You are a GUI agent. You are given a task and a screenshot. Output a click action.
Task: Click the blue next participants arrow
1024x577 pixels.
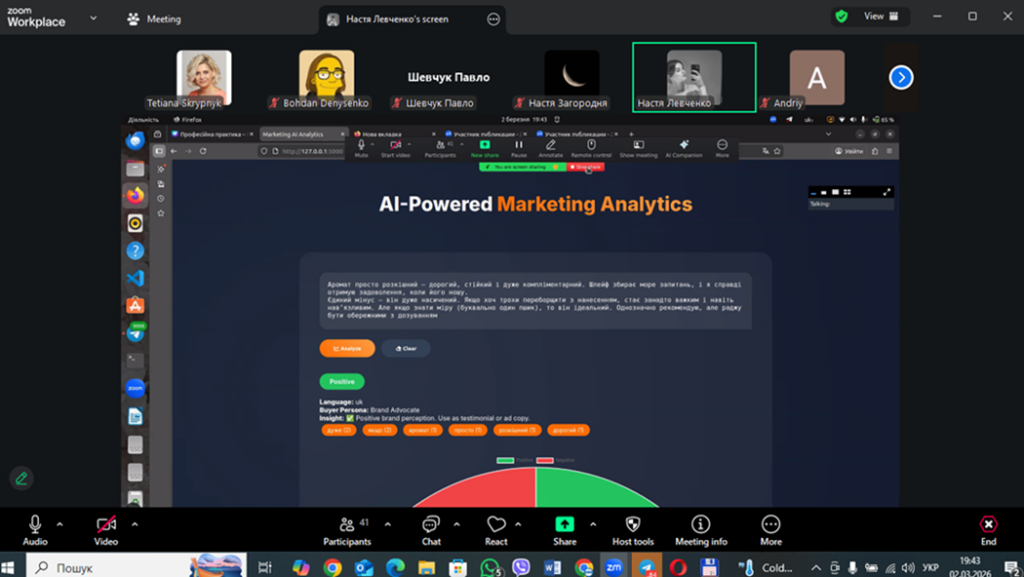901,77
